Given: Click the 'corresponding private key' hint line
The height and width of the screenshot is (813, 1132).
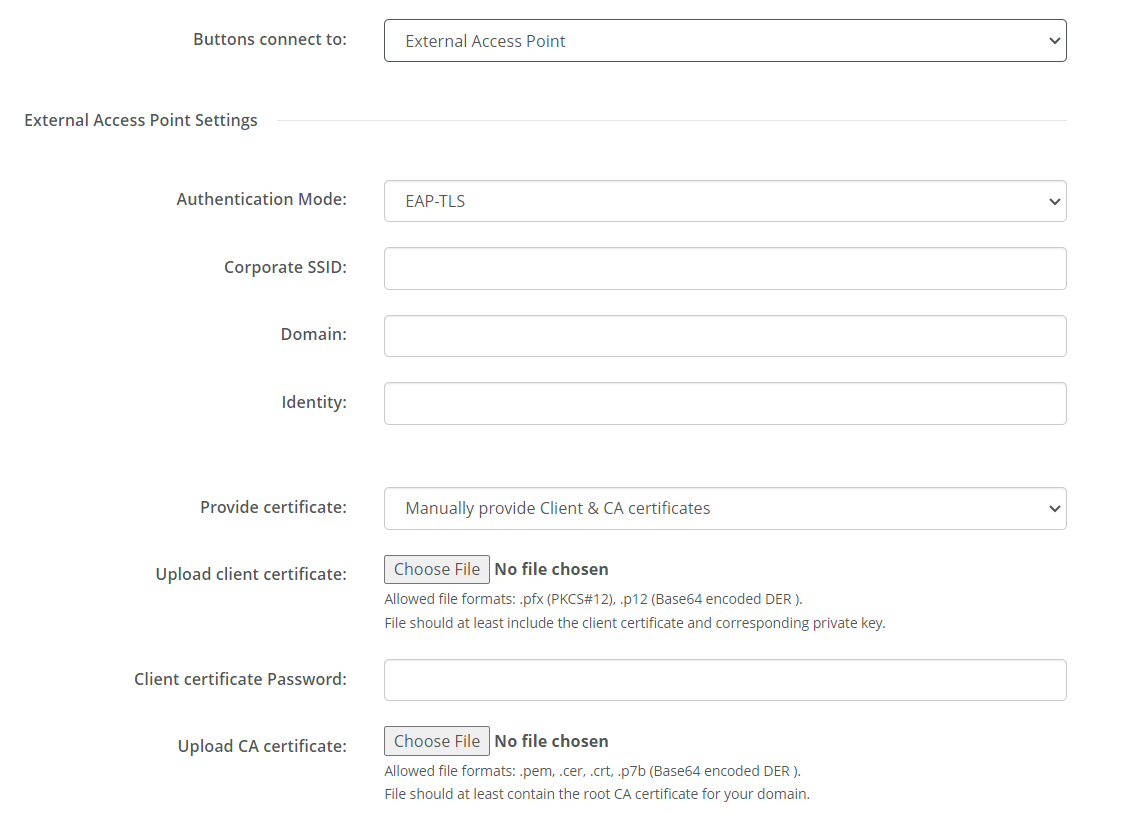Looking at the screenshot, I should tap(635, 623).
